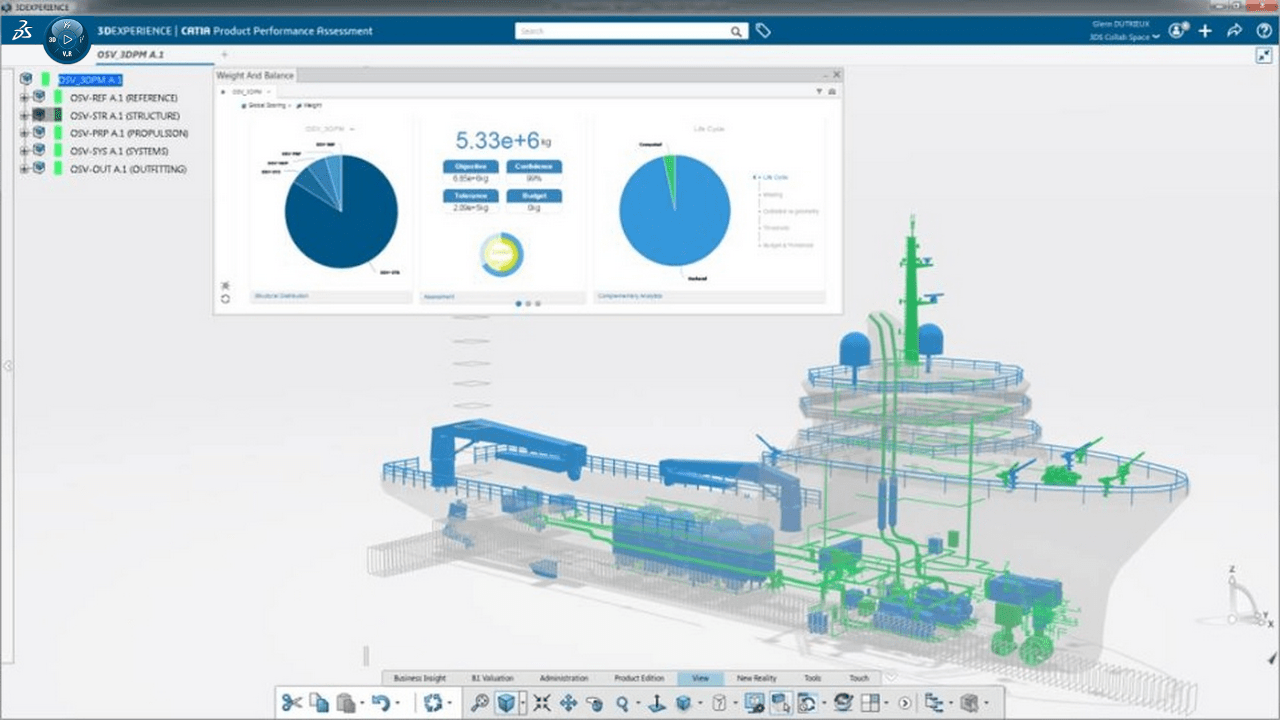Image resolution: width=1280 pixels, height=720 pixels.
Task: Click the Objective button in Assessment
Action: tap(470, 166)
